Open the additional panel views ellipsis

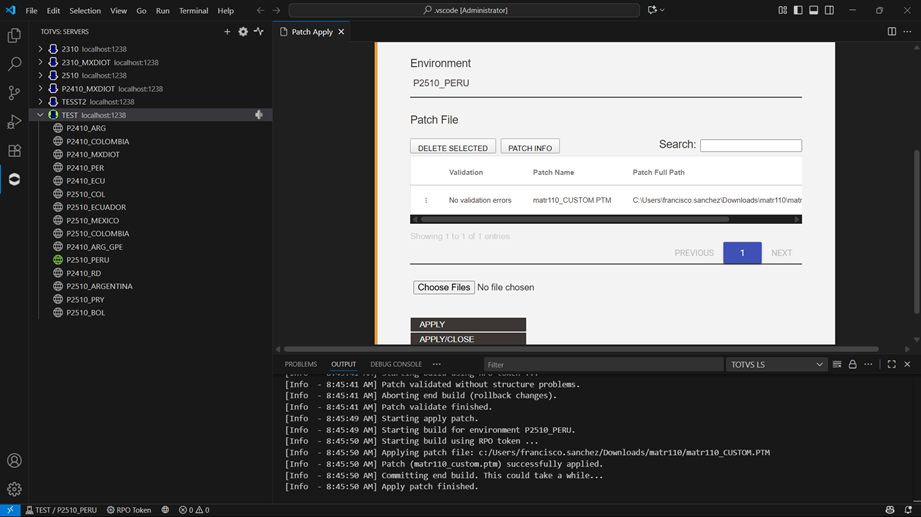click(x=436, y=364)
